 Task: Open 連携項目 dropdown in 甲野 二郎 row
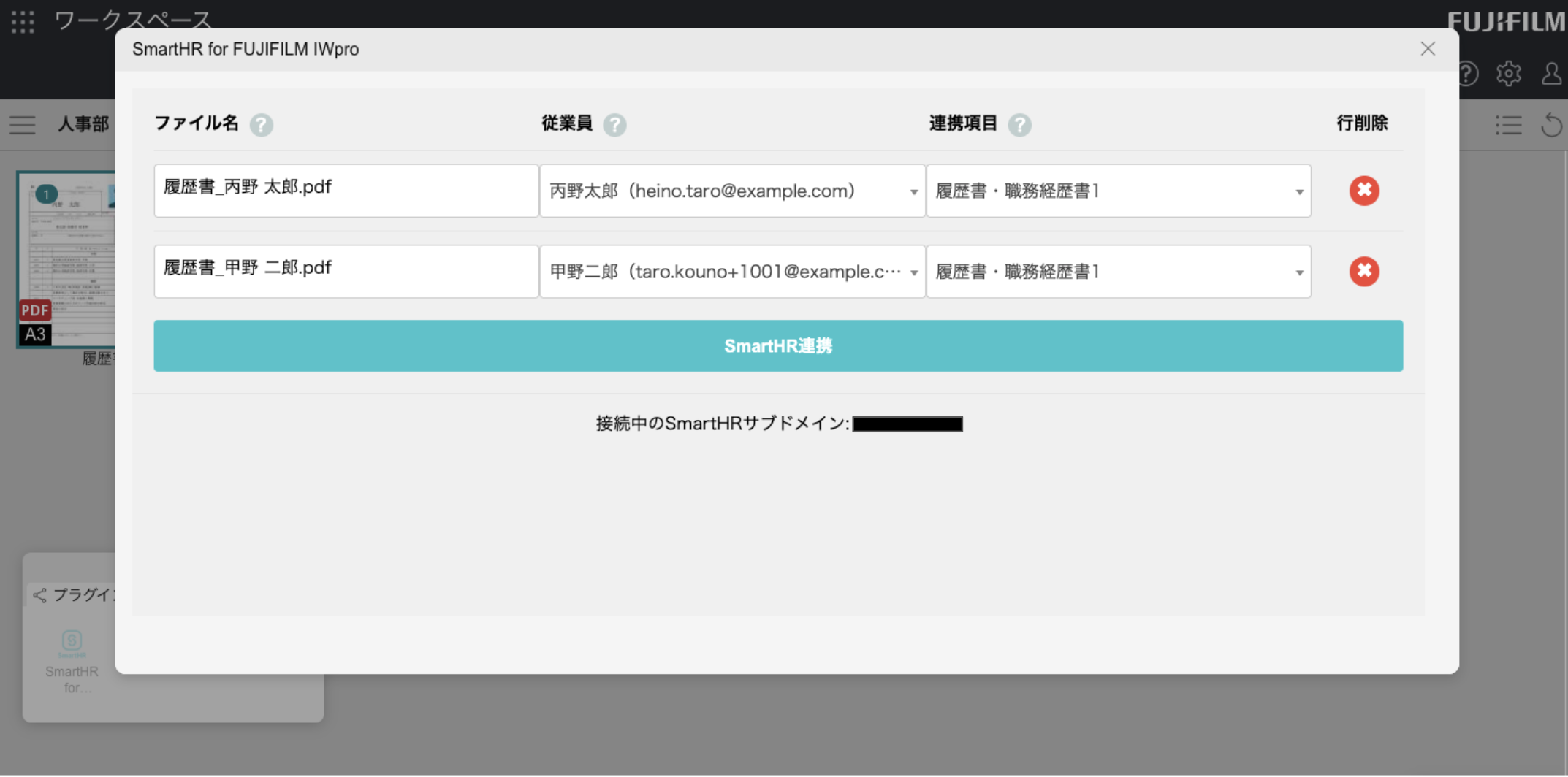point(1119,272)
